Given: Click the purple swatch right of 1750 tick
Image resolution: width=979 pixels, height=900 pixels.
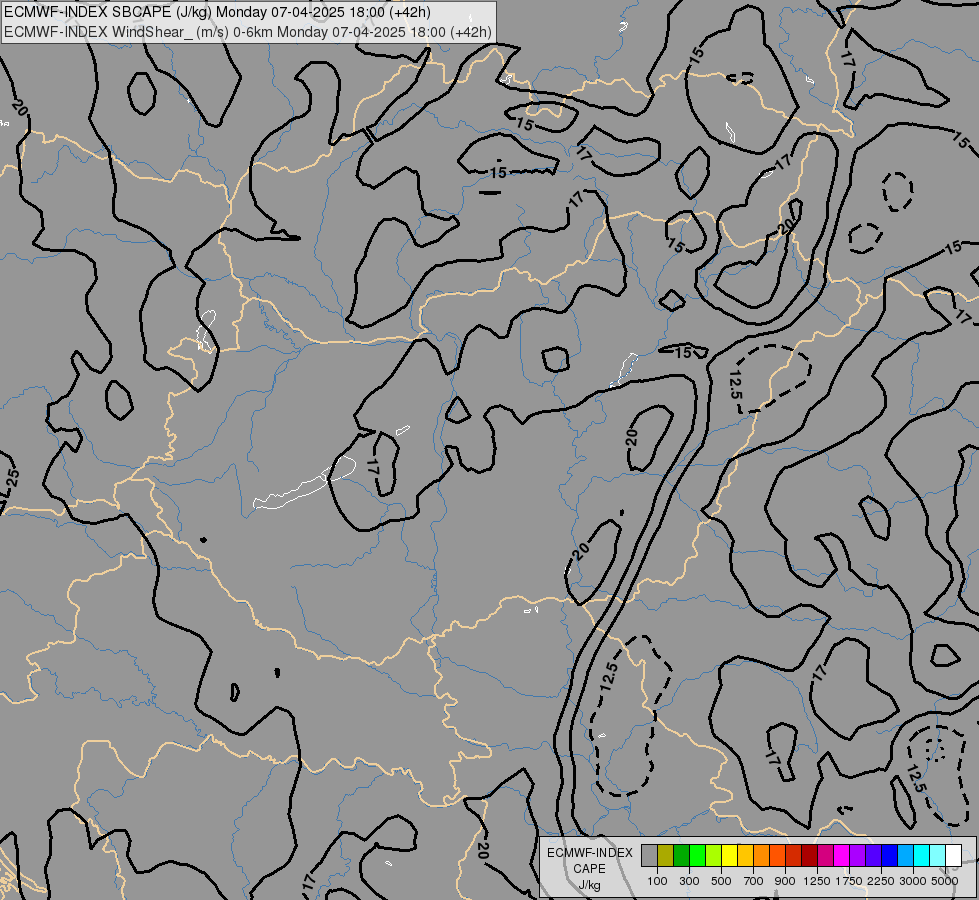Looking at the screenshot, I should [857, 856].
